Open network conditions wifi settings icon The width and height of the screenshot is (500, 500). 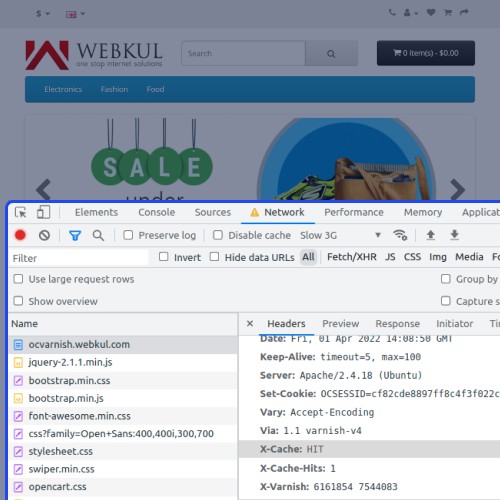(x=400, y=235)
